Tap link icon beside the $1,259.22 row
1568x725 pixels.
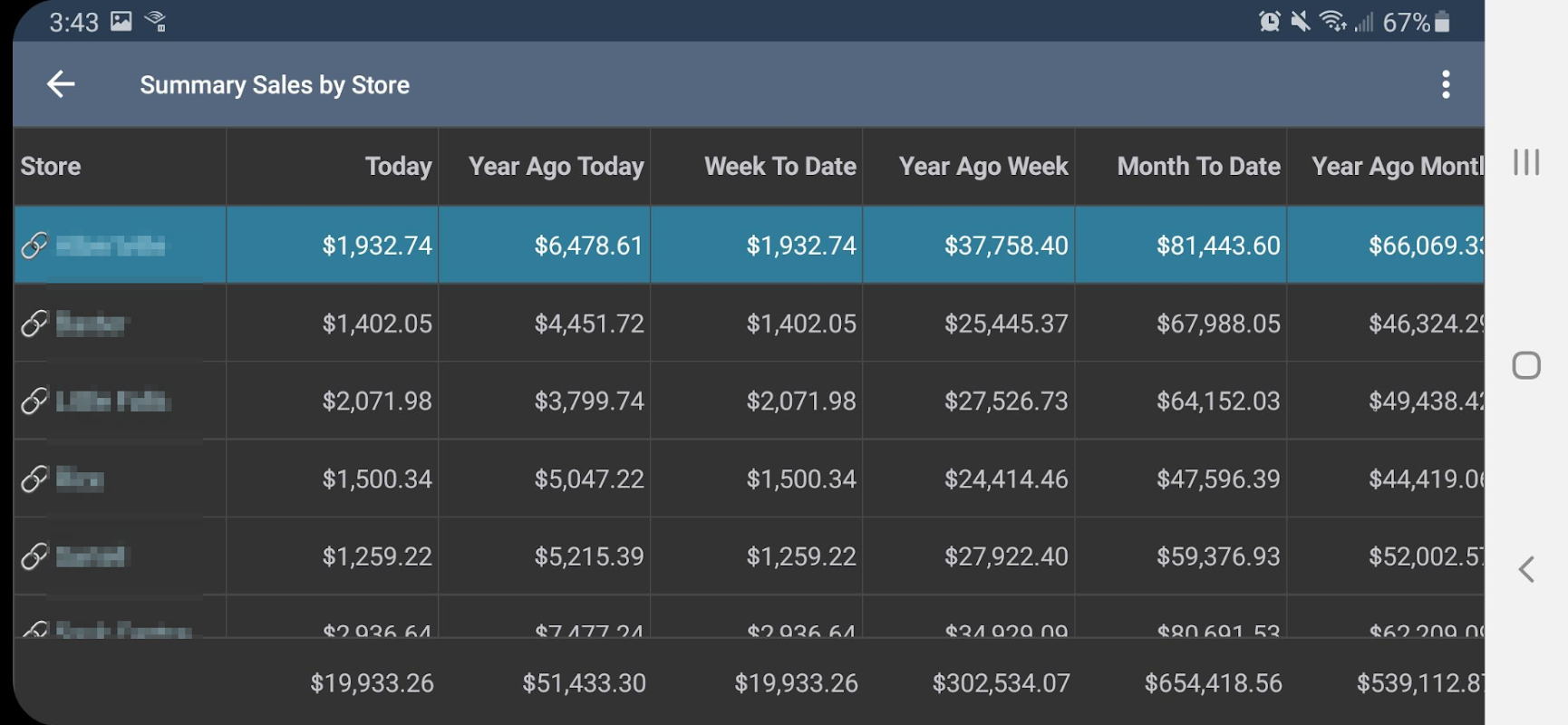tap(34, 556)
